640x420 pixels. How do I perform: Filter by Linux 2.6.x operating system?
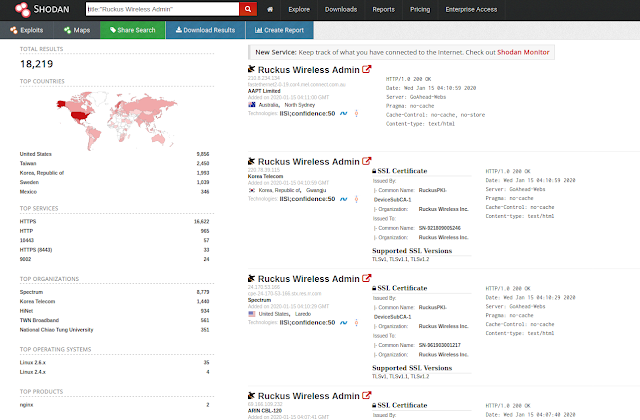(33, 362)
